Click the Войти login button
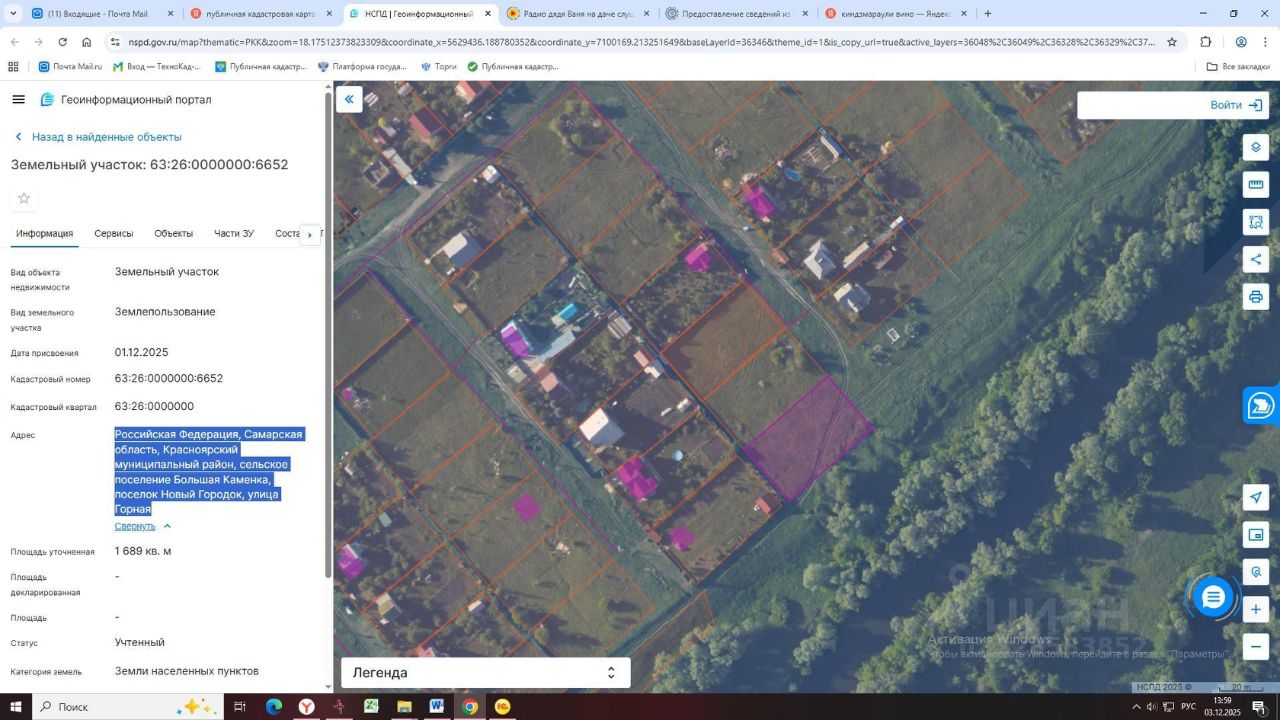 click(x=1239, y=105)
